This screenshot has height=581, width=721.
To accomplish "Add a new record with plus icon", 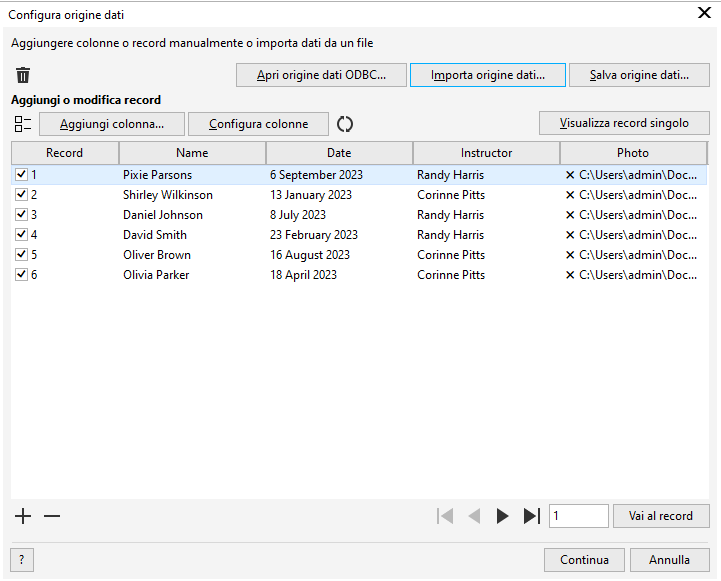I will coord(24,516).
